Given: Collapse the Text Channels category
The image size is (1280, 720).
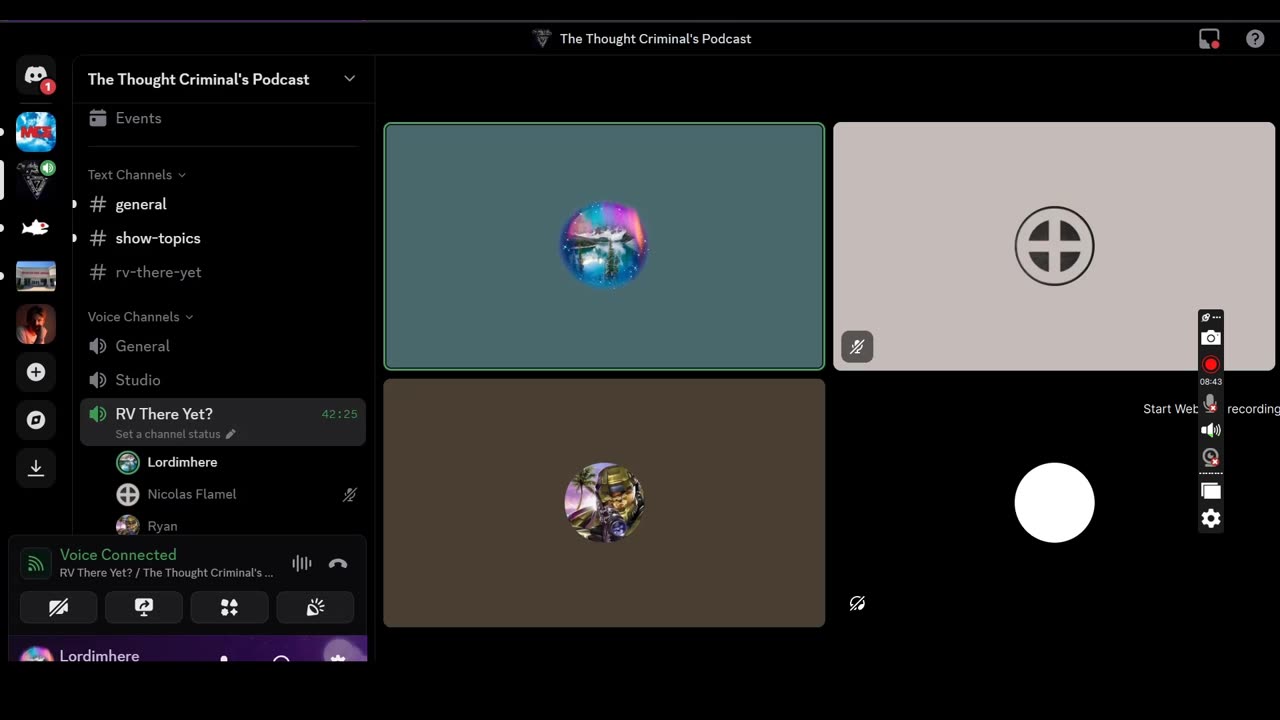Looking at the screenshot, I should click(x=137, y=175).
